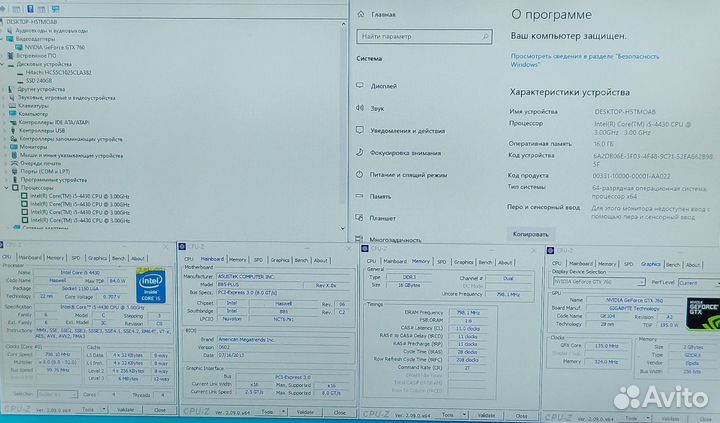
Task: Click the Мониторы monitor icon
Action: (13, 147)
